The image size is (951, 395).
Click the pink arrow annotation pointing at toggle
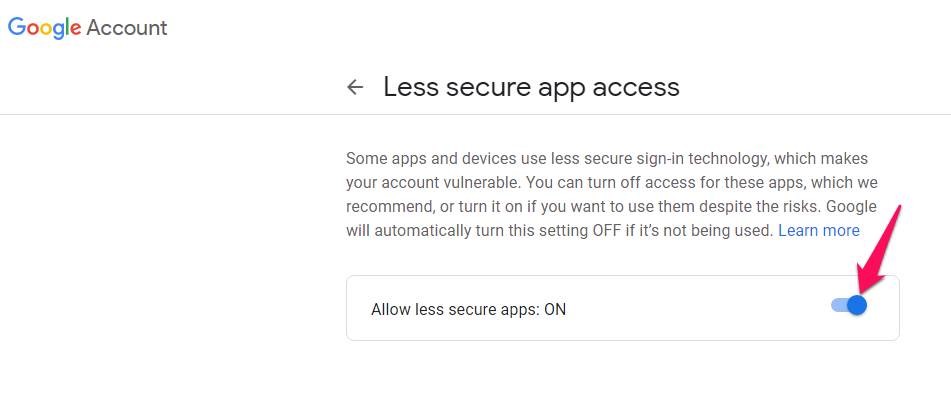pos(878,250)
